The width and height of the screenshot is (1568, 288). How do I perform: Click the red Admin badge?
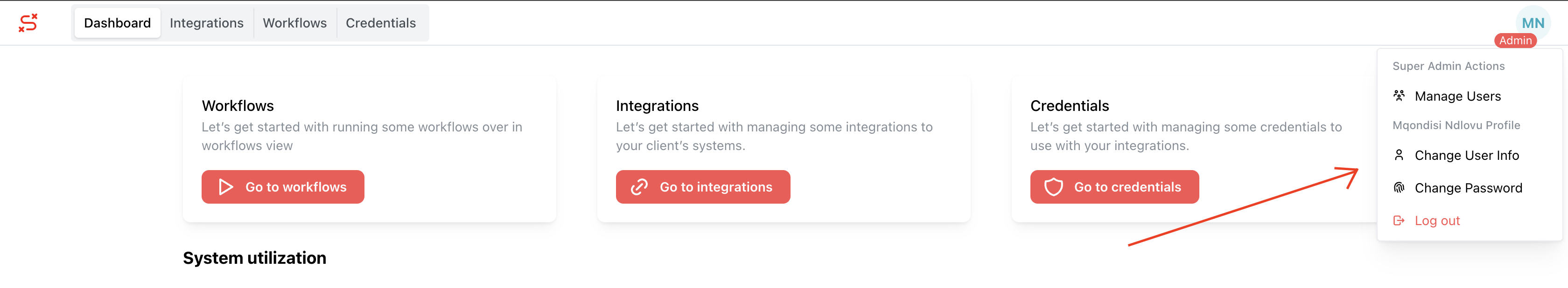tap(1515, 41)
